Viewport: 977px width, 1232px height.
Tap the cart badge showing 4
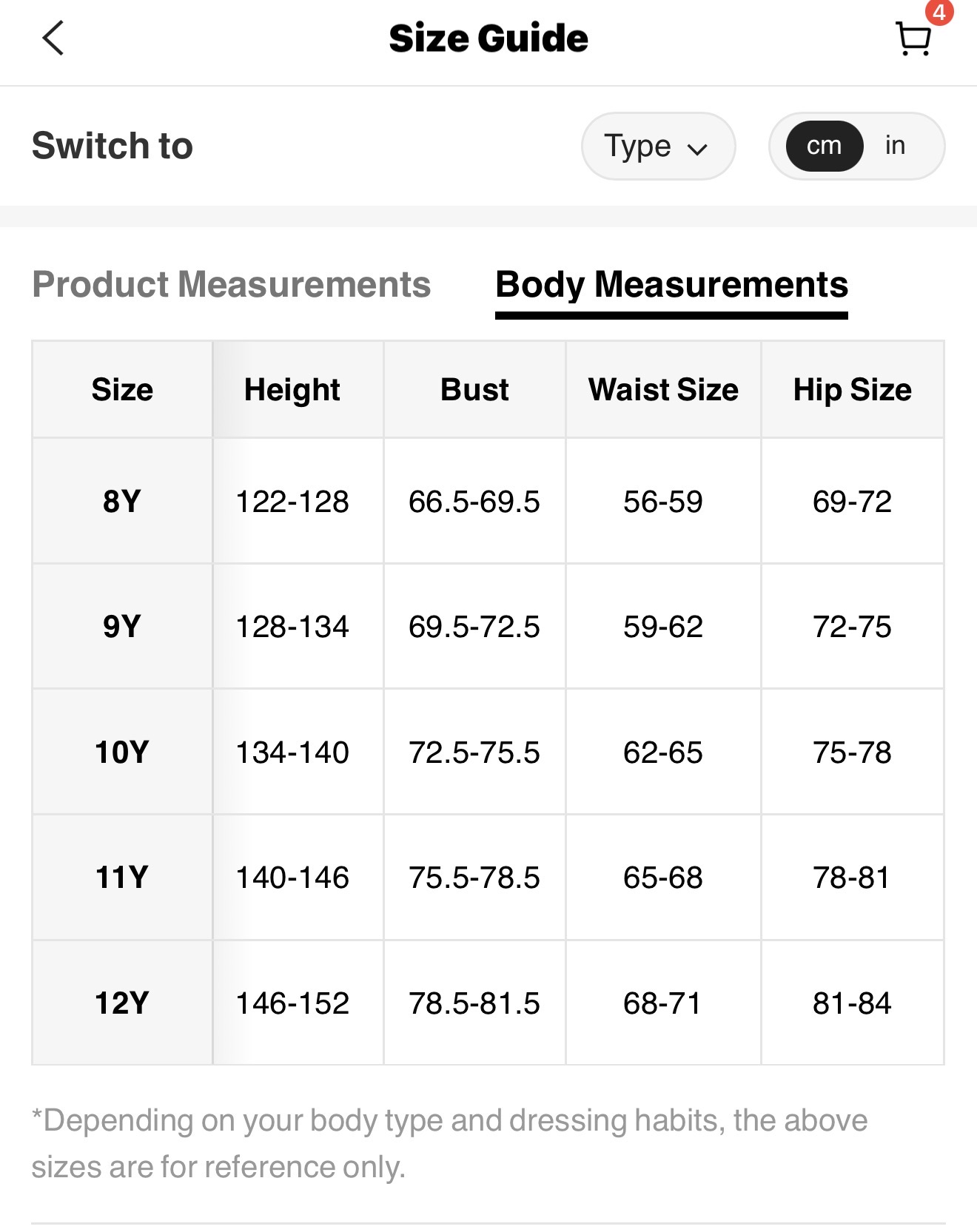pyautogui.click(x=939, y=13)
